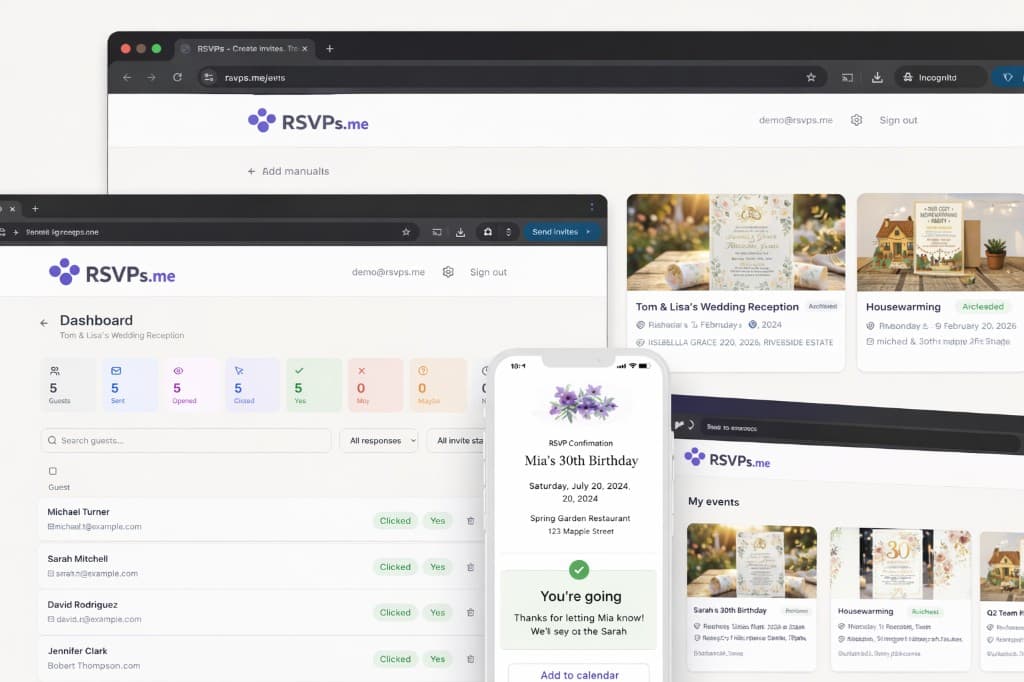Click the RSVPs.me purple logo icon
Viewport: 1024px width, 682px height.
[x=66, y=271]
